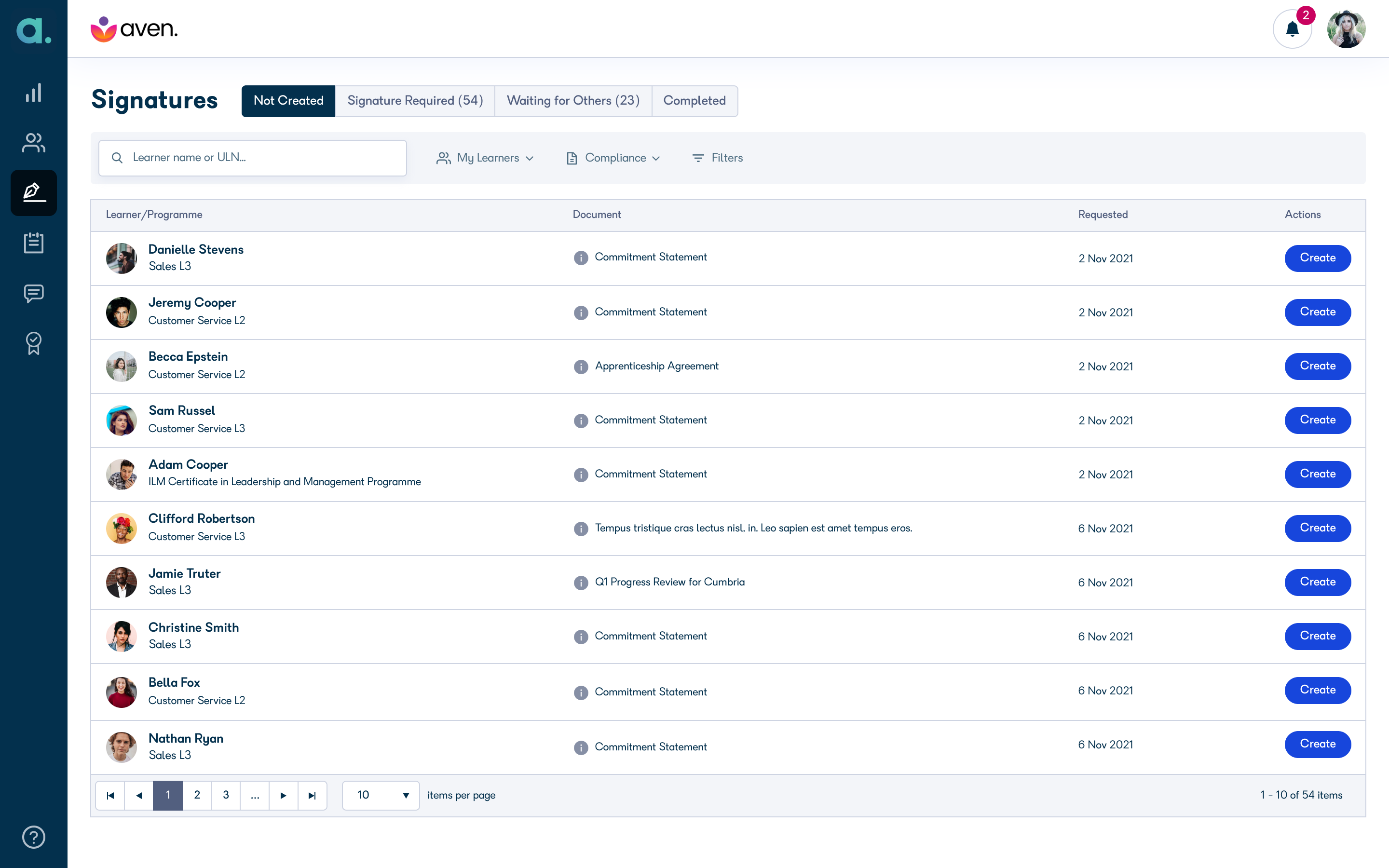This screenshot has width=1389, height=868.
Task: Switch to the Completed tab
Action: (694, 101)
